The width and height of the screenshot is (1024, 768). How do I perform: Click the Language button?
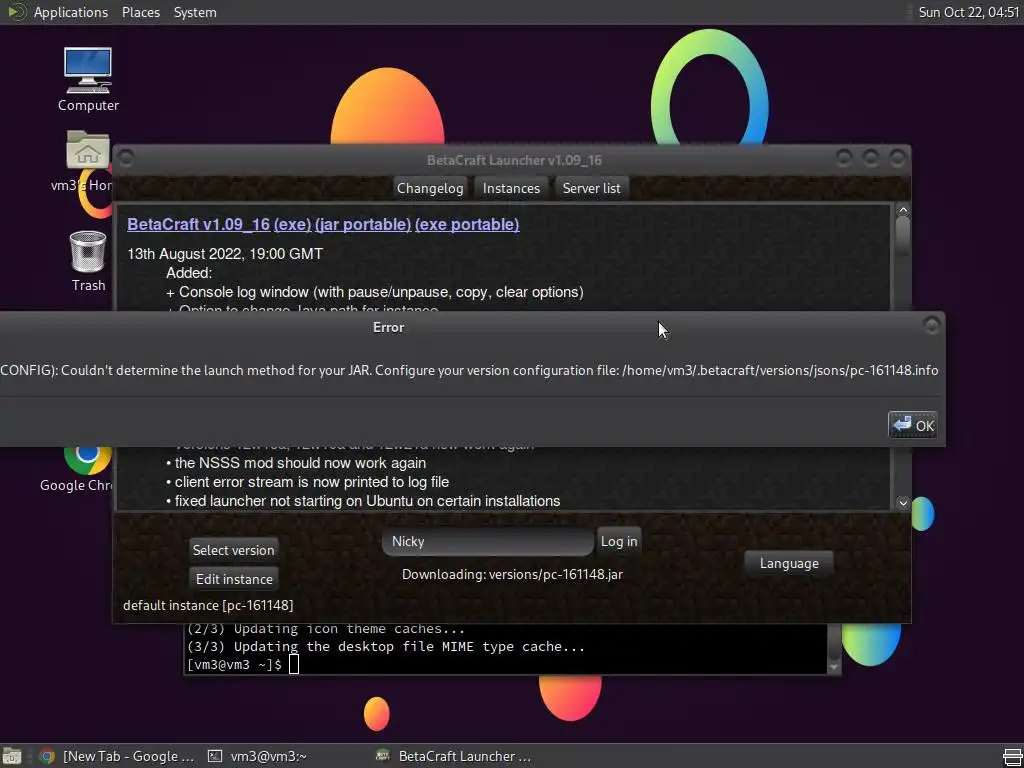pos(789,563)
